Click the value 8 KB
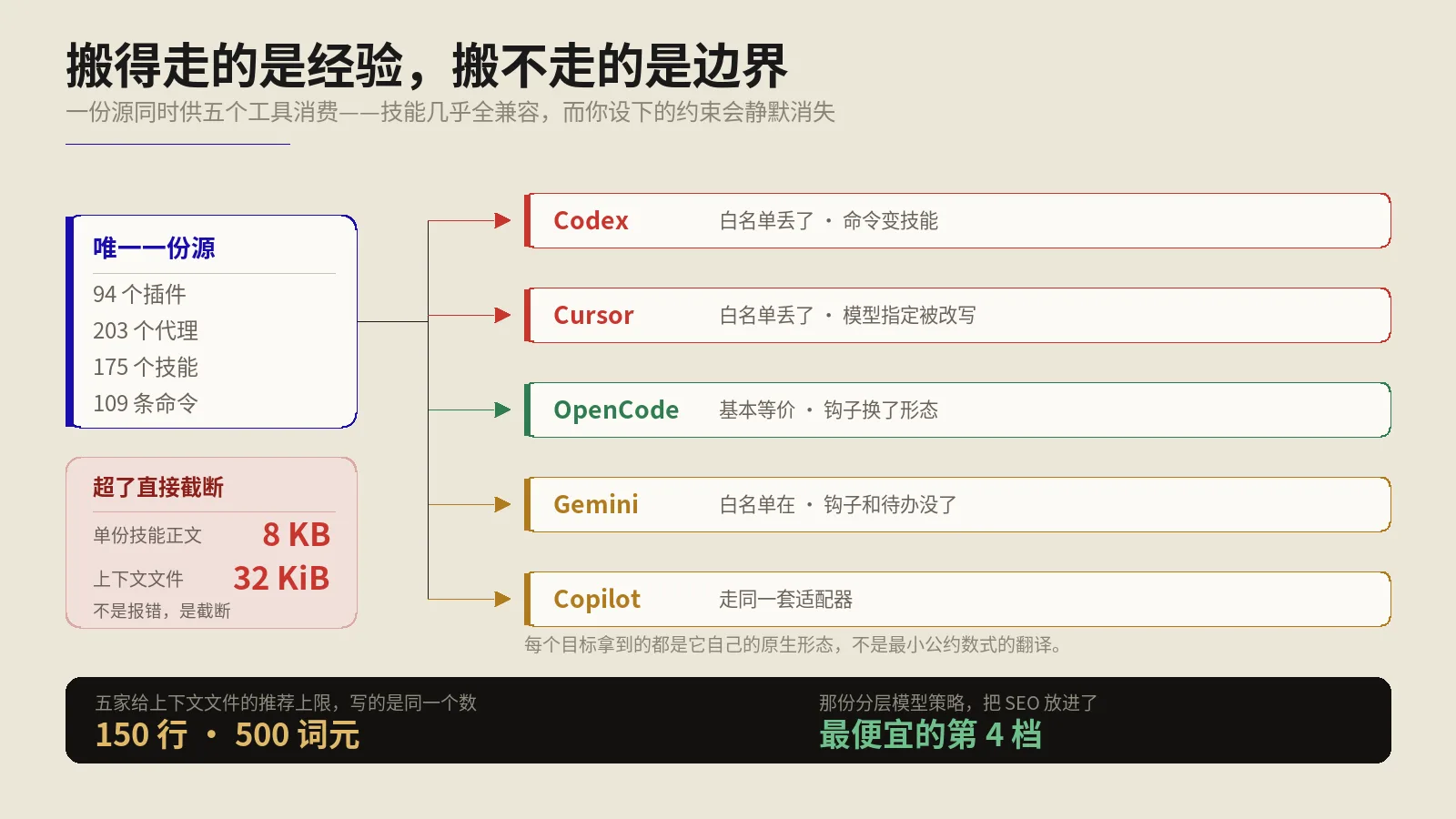The width and height of the screenshot is (1456, 819). (x=297, y=534)
